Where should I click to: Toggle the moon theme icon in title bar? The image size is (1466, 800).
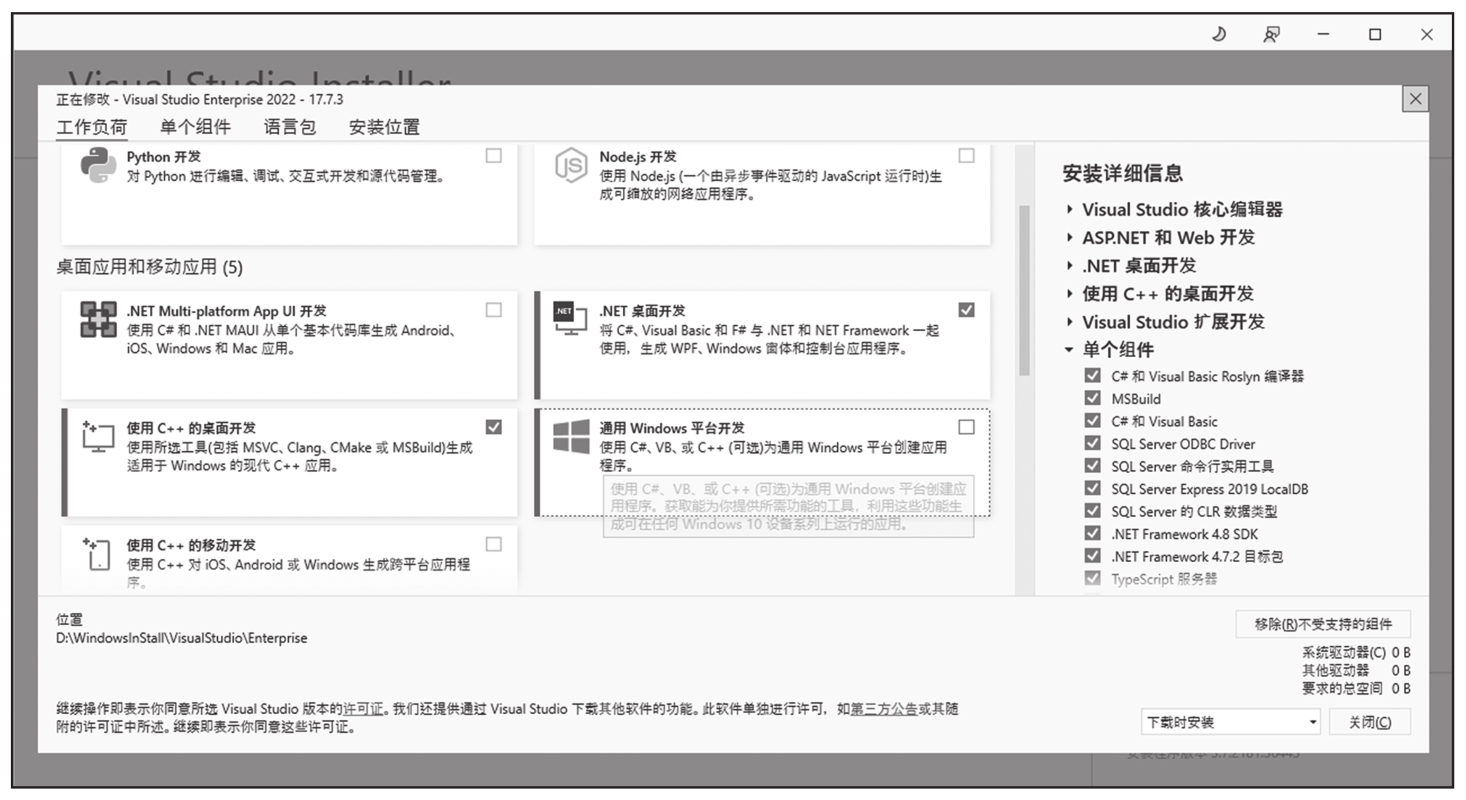coord(1219,34)
